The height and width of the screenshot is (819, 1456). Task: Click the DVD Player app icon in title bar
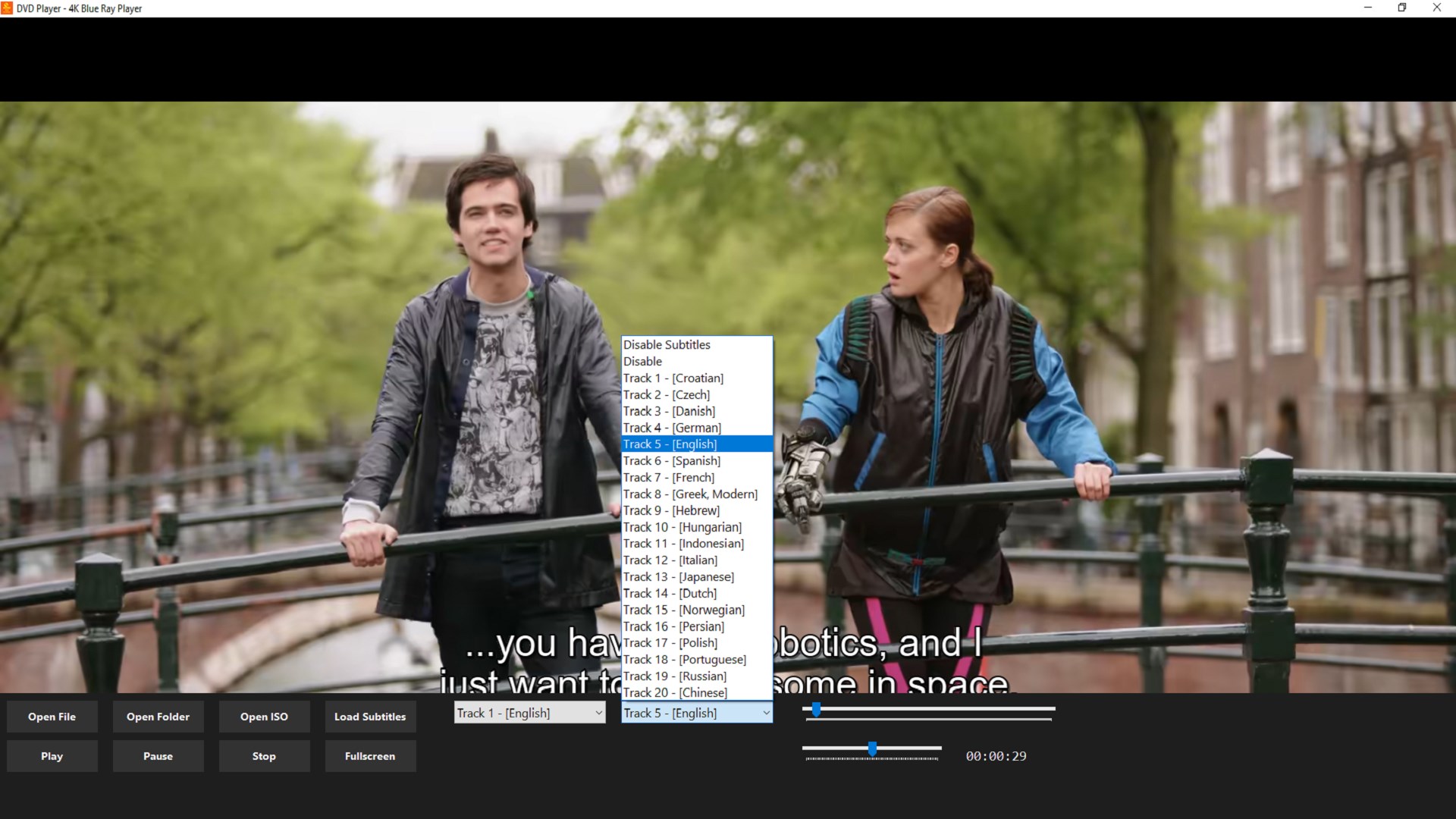7,8
